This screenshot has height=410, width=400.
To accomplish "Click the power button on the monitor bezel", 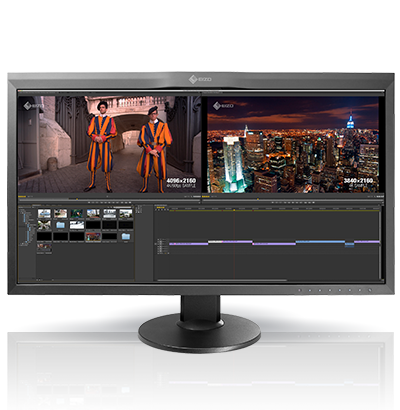I will tap(370, 290).
